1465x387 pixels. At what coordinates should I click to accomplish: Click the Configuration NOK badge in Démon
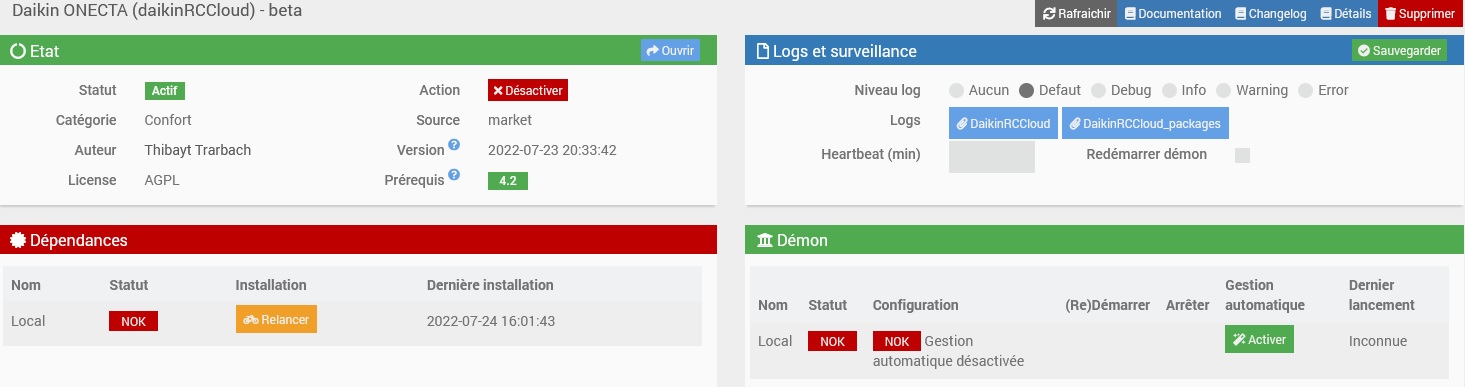coord(897,341)
